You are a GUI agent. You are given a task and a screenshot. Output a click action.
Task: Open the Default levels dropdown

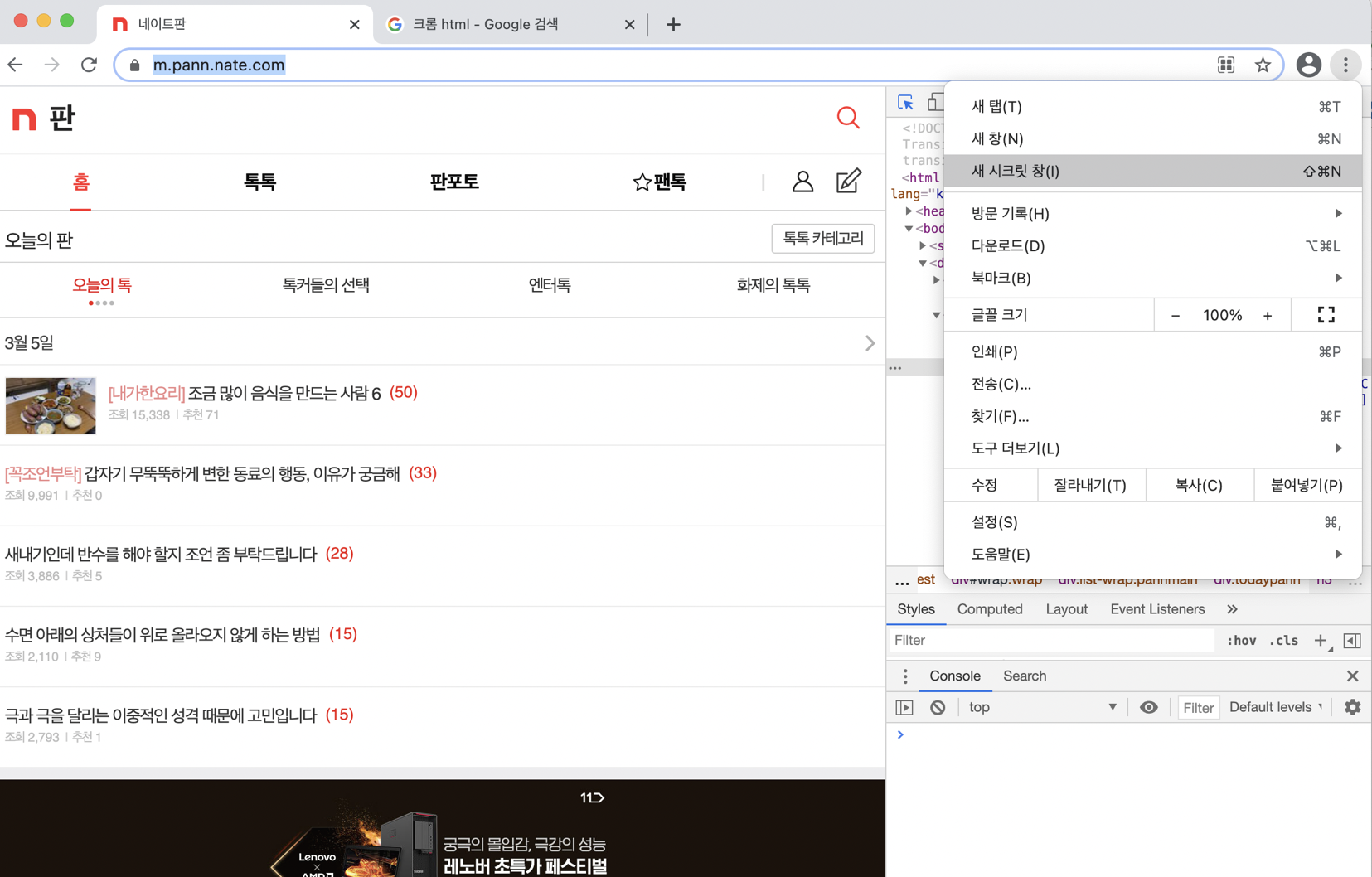tap(1276, 707)
